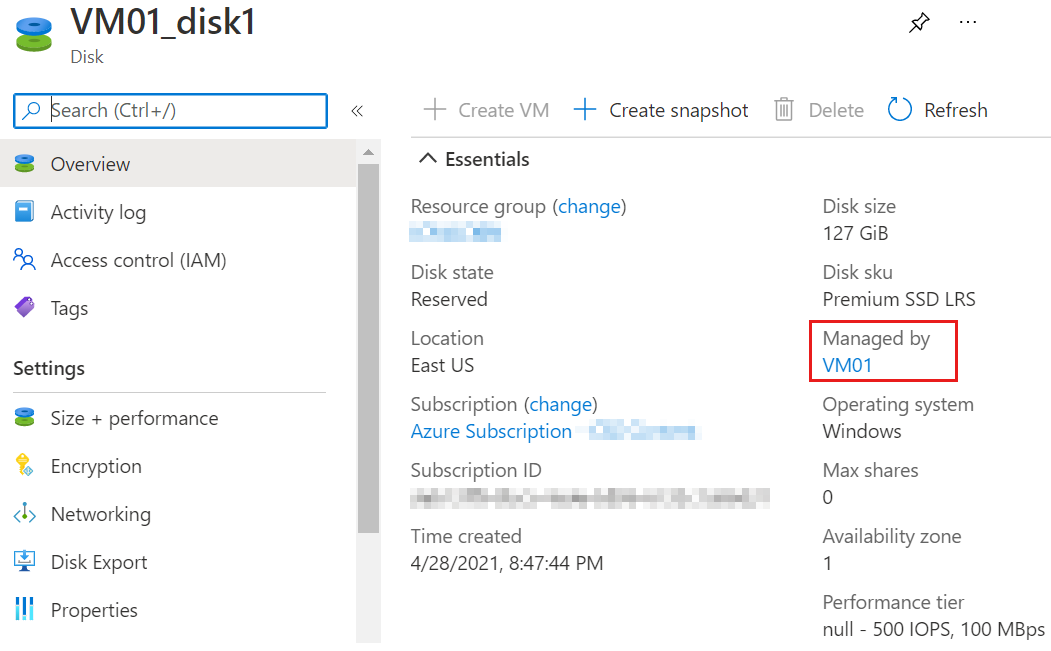Screen dimensions: 1051x651
Task: Switch to the Overview section
Action: 89,163
